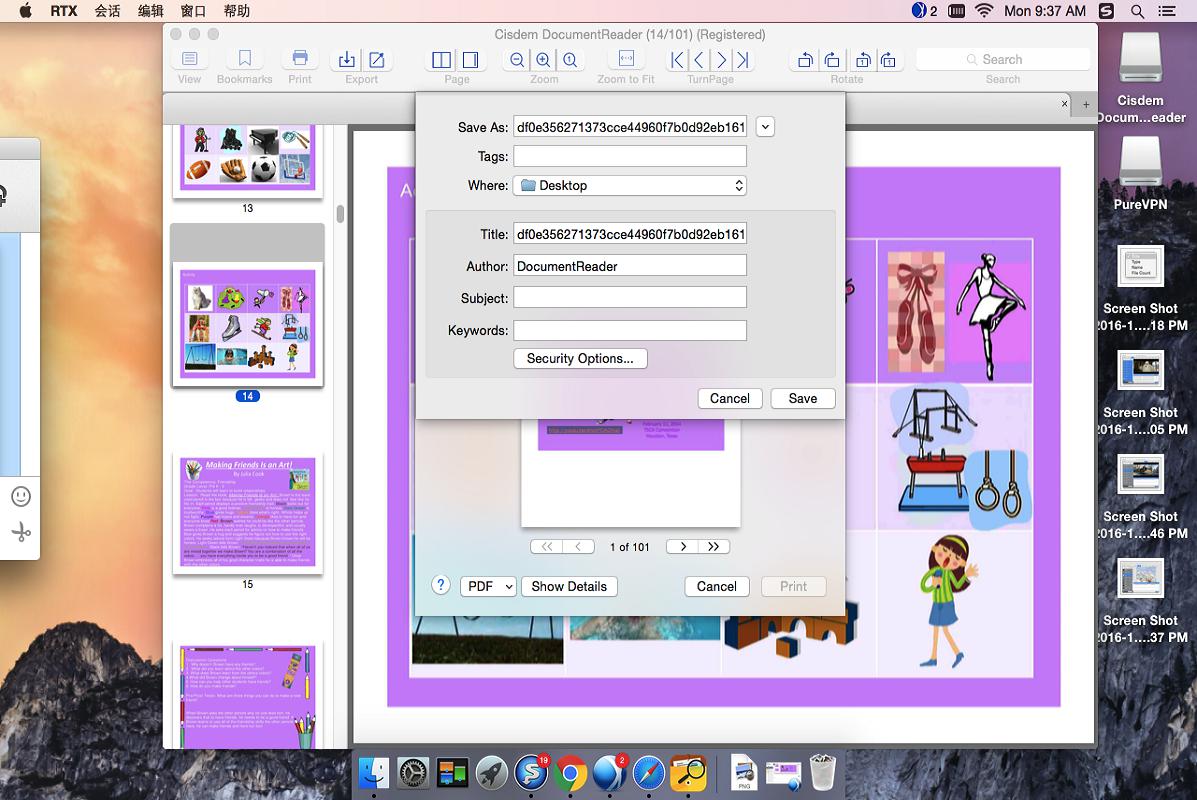Image resolution: width=1197 pixels, height=800 pixels.
Task: Jump to first page toolbar icon
Action: tap(677, 60)
